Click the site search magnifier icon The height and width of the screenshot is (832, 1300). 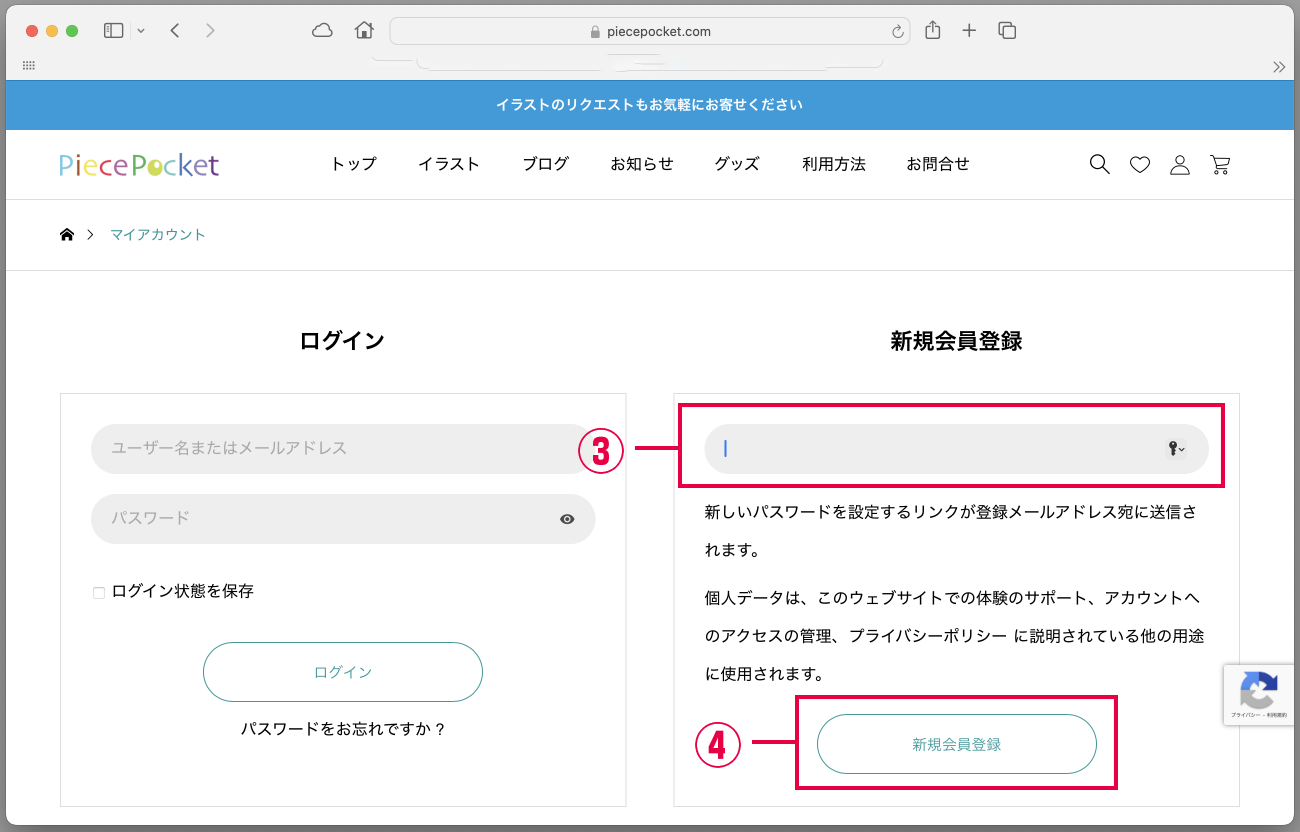click(1099, 165)
